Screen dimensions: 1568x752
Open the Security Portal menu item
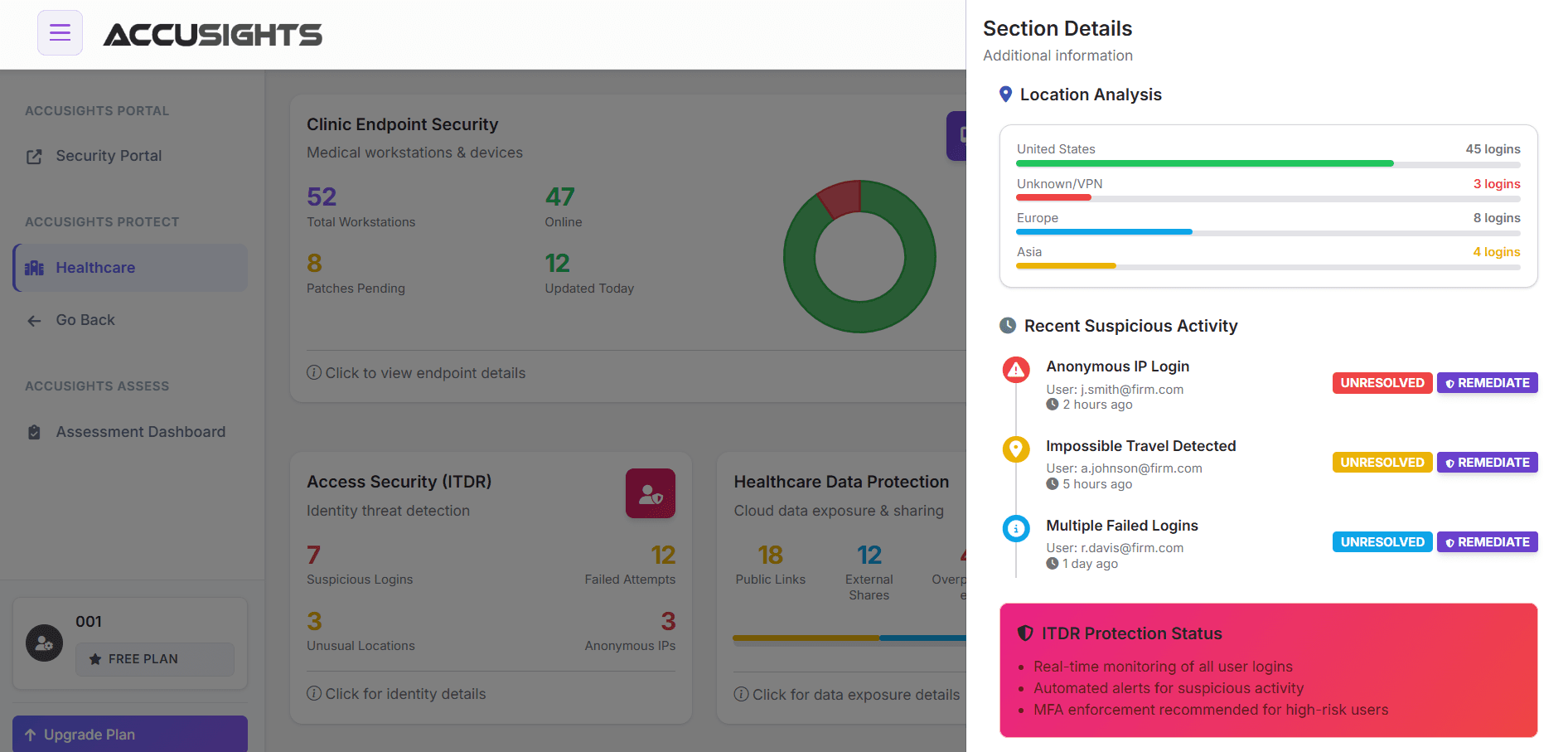tap(108, 156)
